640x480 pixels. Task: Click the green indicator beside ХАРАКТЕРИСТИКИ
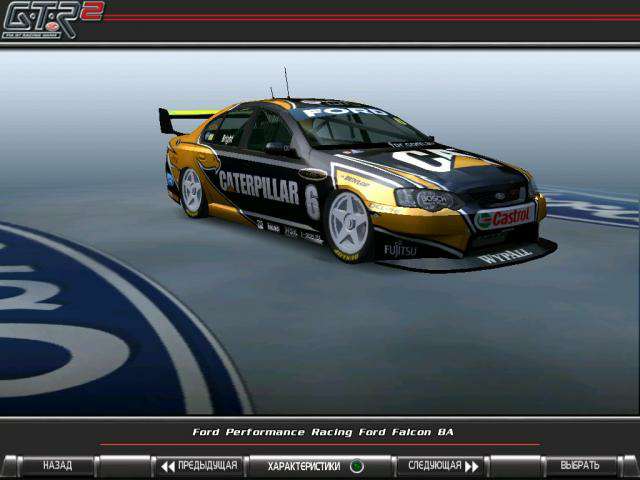[x=357, y=466]
